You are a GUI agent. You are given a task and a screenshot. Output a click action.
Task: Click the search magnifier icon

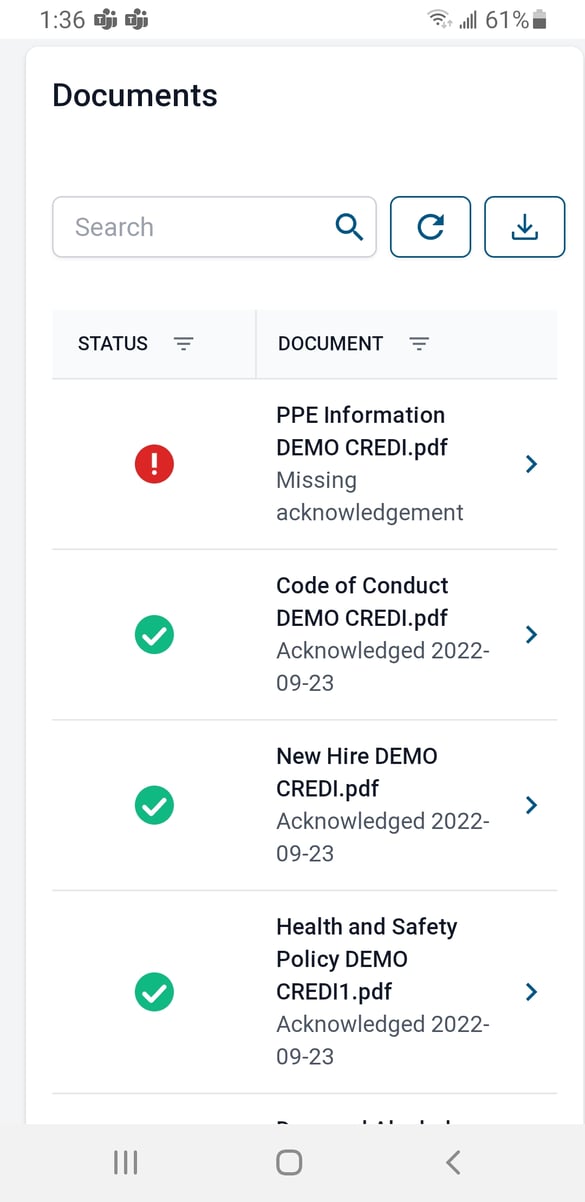(349, 227)
